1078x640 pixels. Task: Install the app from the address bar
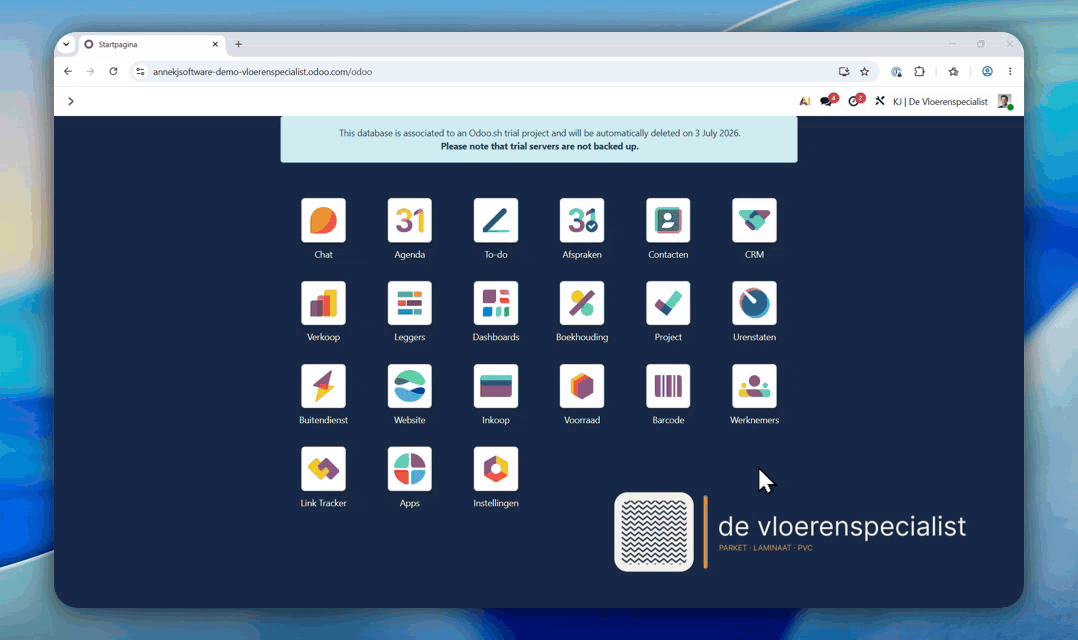(844, 71)
